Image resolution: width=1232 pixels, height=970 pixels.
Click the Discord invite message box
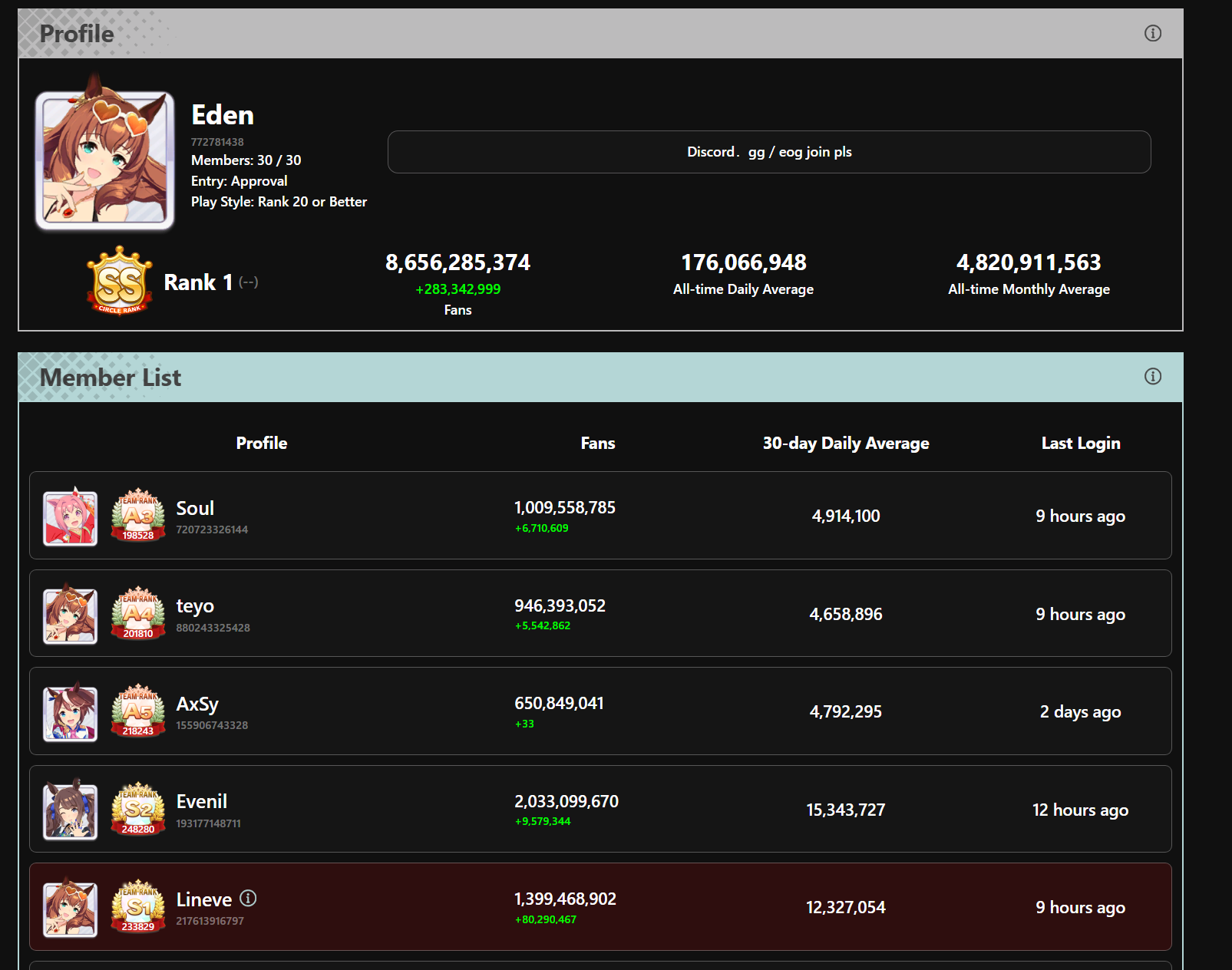point(769,152)
